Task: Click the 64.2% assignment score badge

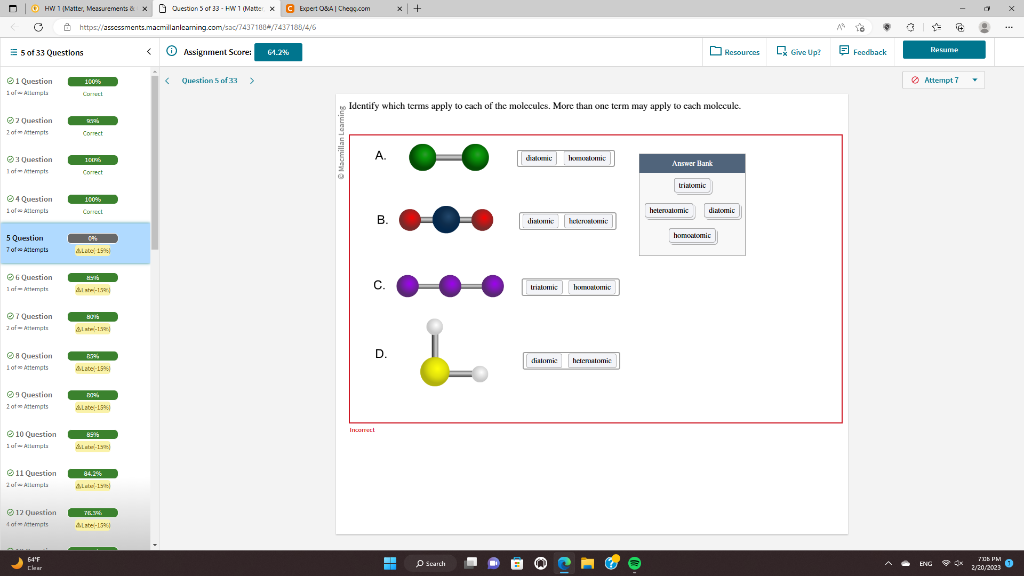Action: pos(278,52)
